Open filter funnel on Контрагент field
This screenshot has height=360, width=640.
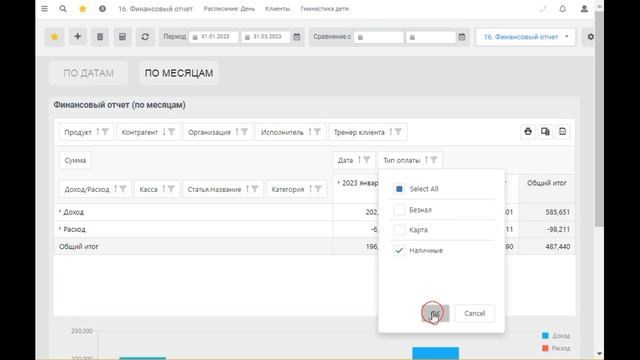click(x=171, y=132)
